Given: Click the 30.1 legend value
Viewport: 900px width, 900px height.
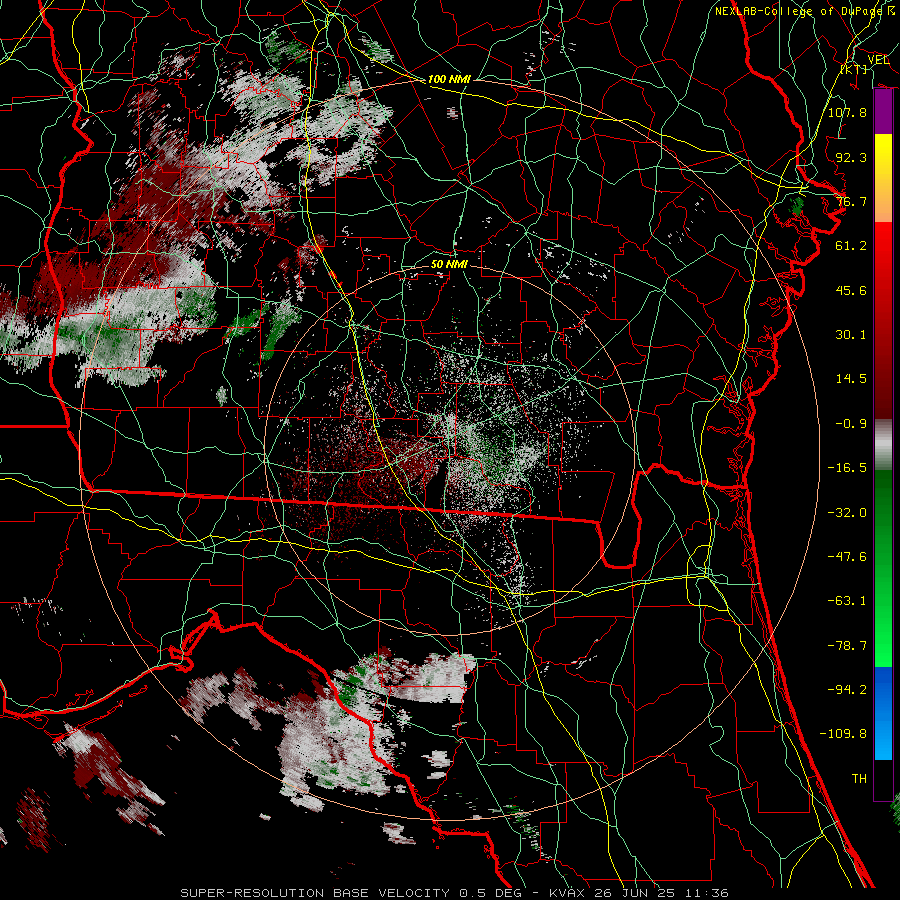Looking at the screenshot, I should (851, 335).
